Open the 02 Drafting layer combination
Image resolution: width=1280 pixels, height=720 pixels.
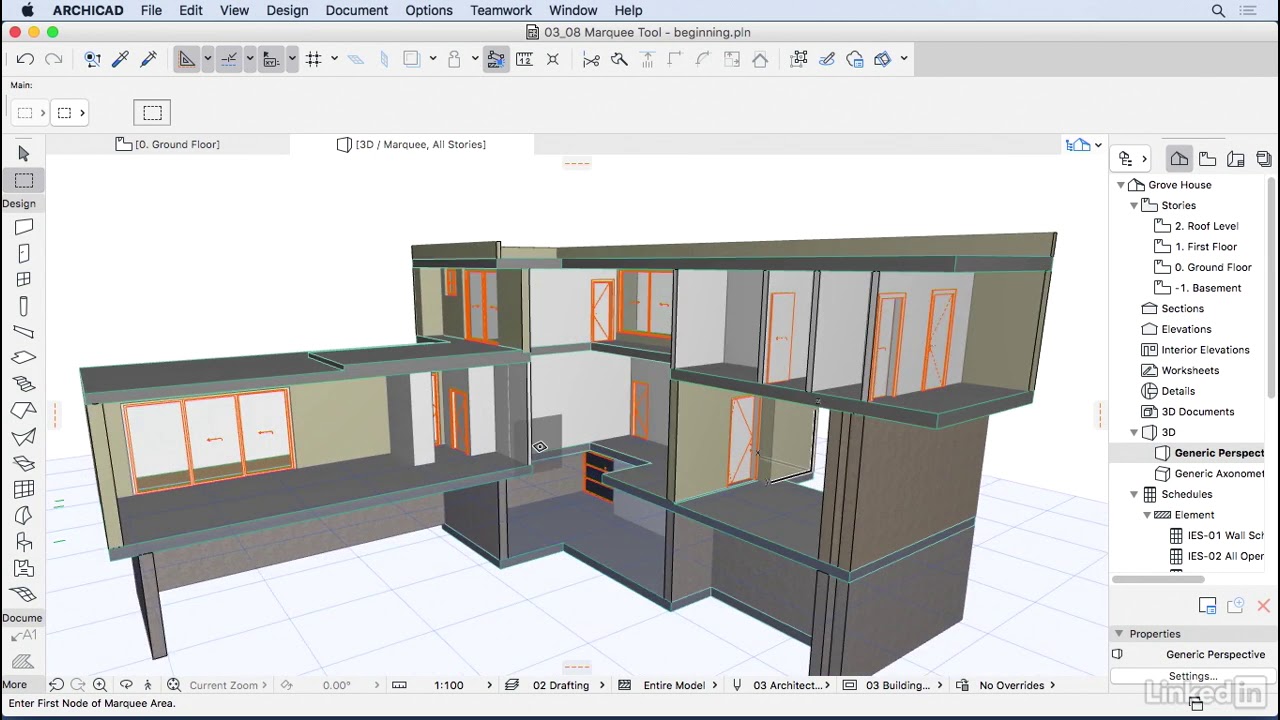pyautogui.click(x=561, y=685)
